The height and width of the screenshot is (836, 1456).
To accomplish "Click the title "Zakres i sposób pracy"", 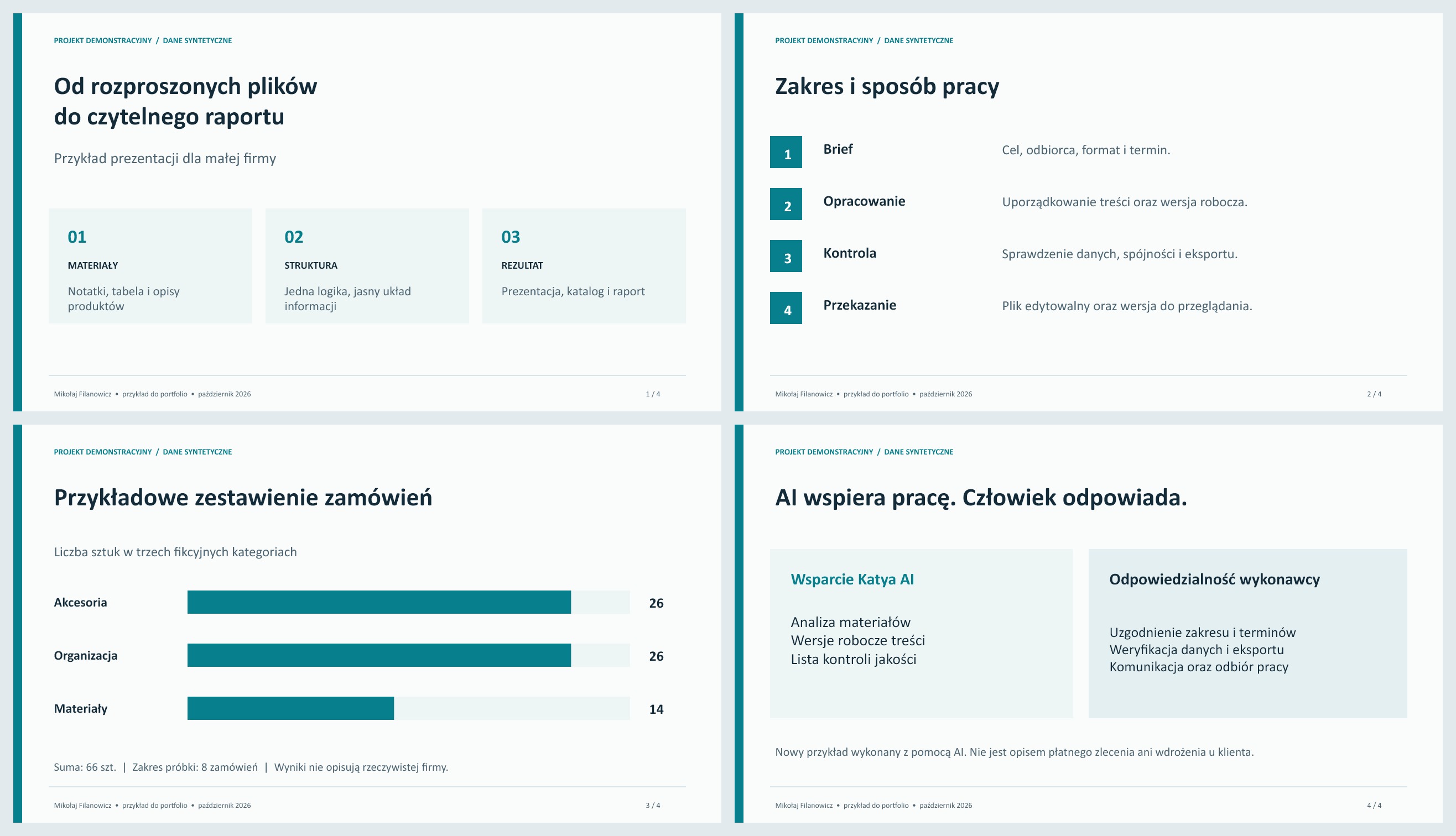I will [x=887, y=86].
